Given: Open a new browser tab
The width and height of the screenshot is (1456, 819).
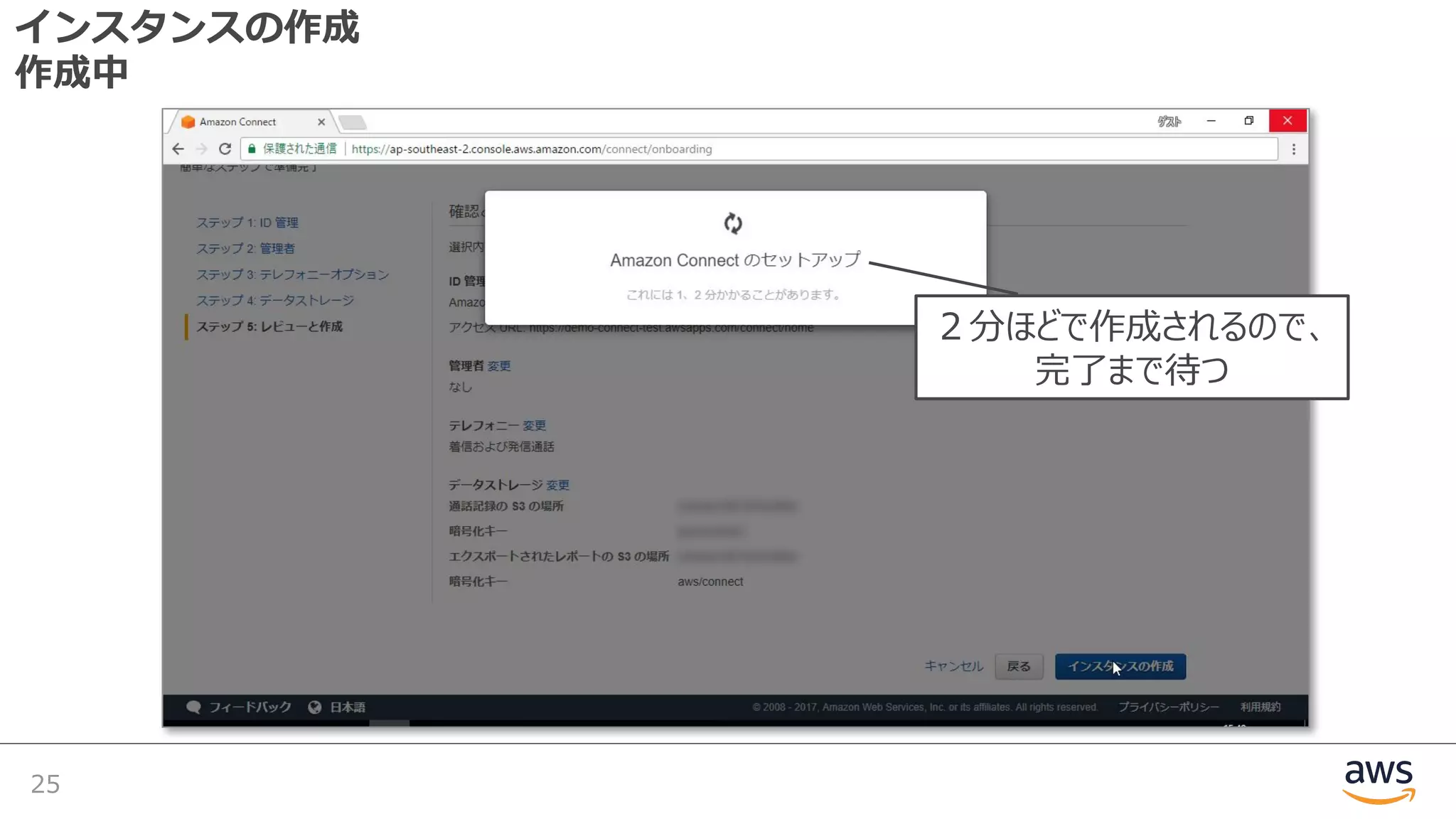Looking at the screenshot, I should 353,122.
